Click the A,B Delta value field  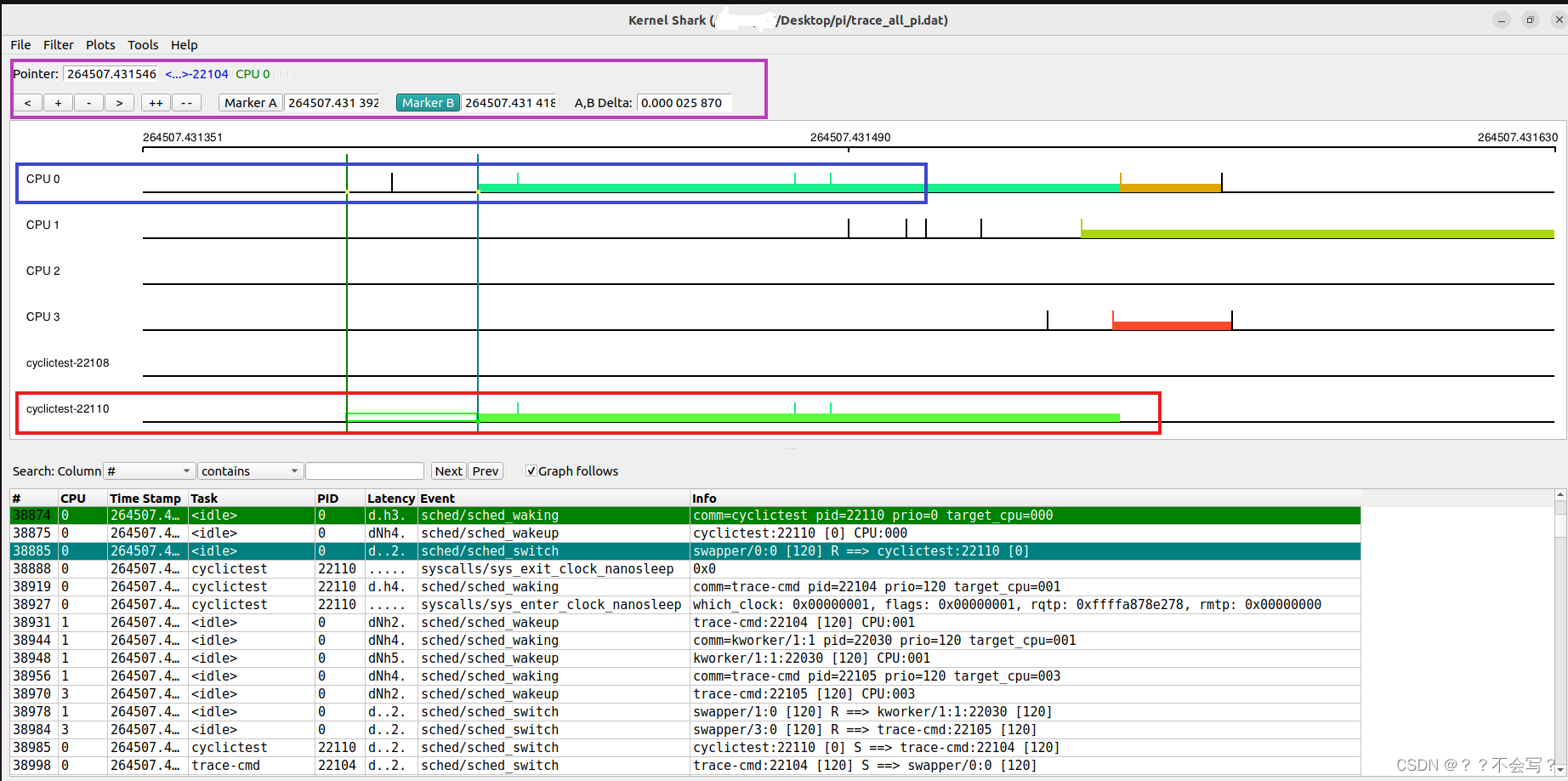click(x=684, y=102)
